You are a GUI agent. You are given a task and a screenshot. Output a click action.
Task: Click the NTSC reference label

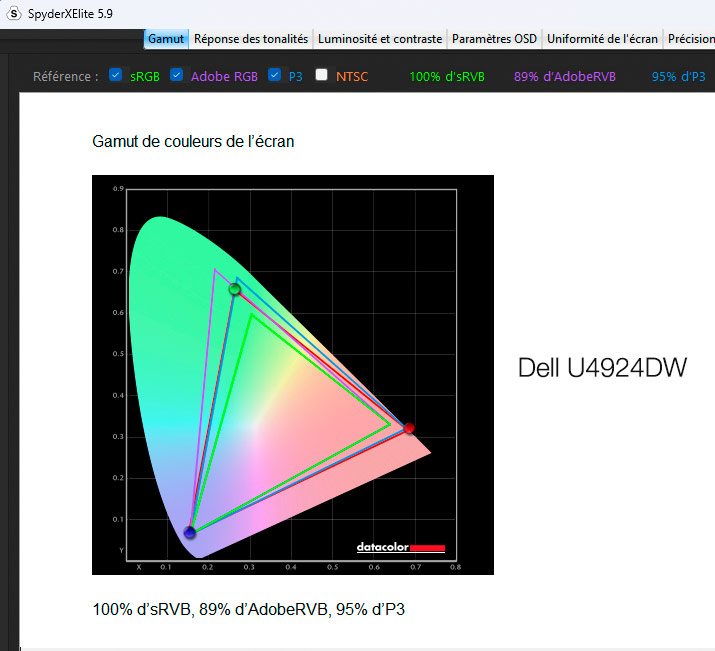pyautogui.click(x=352, y=77)
